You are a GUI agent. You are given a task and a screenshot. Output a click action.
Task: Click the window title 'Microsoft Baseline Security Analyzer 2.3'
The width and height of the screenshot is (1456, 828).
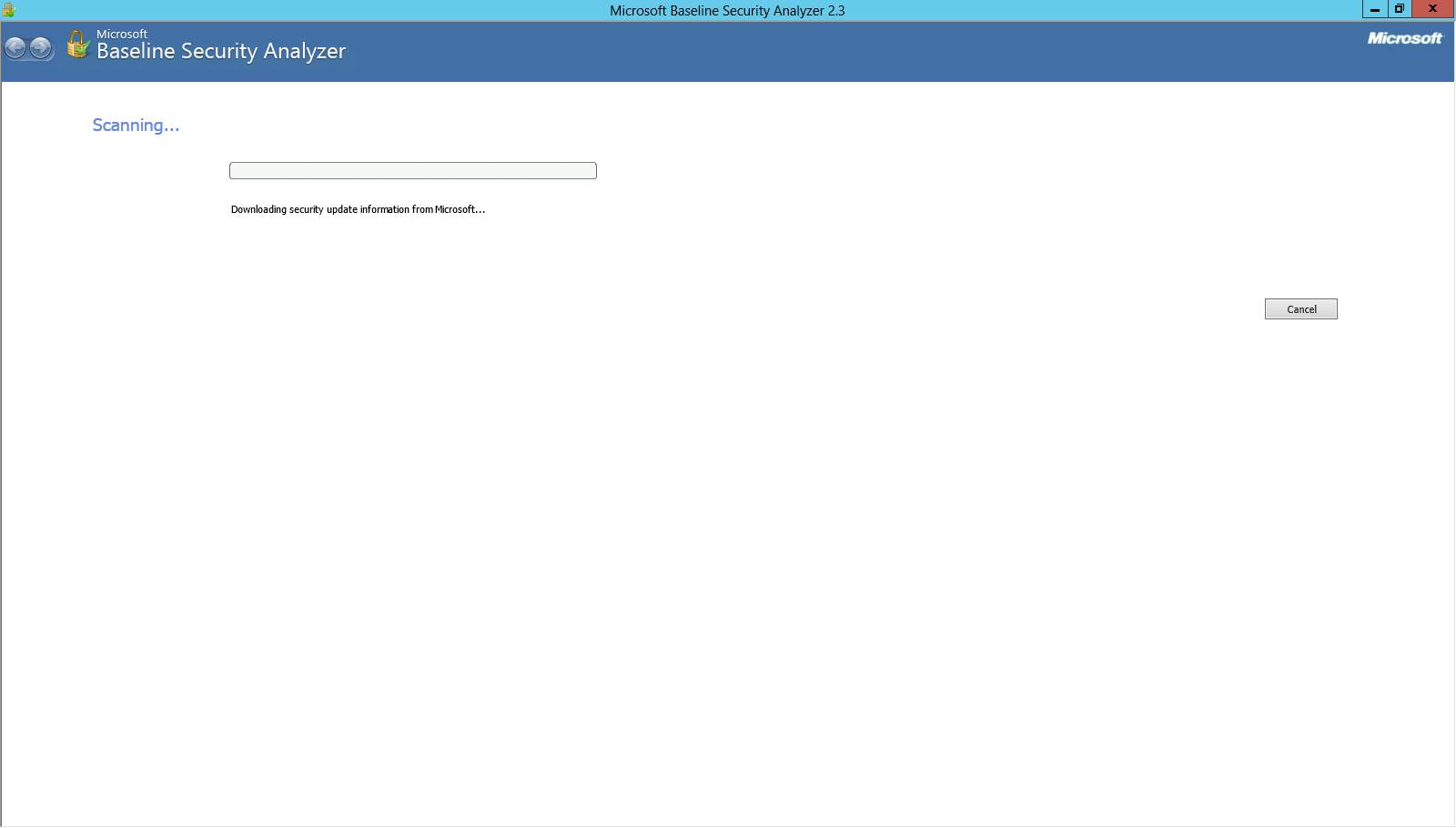tap(727, 11)
